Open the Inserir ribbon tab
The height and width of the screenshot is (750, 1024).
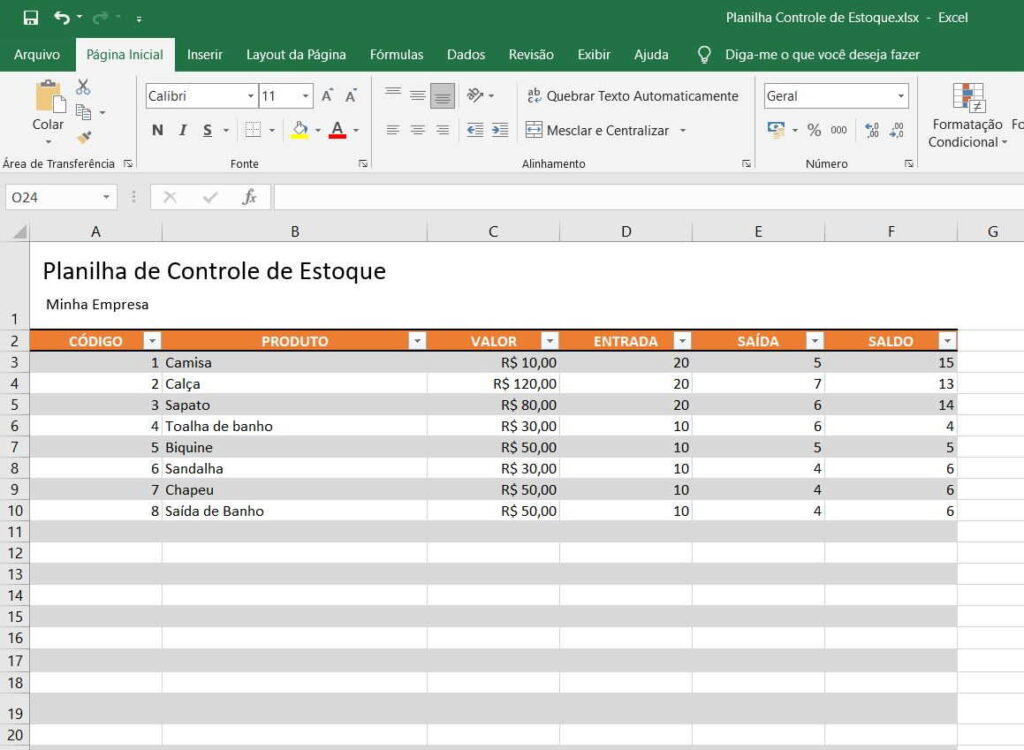tap(205, 55)
